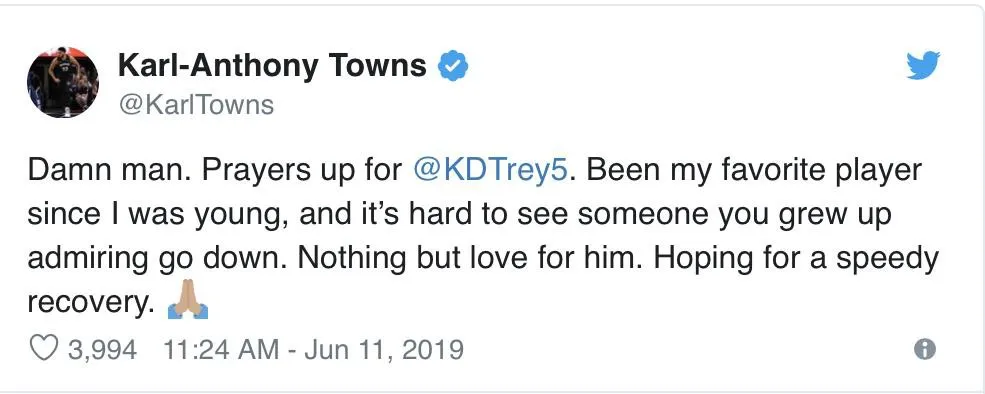Open the @KDTrey5 mention link

click(491, 171)
